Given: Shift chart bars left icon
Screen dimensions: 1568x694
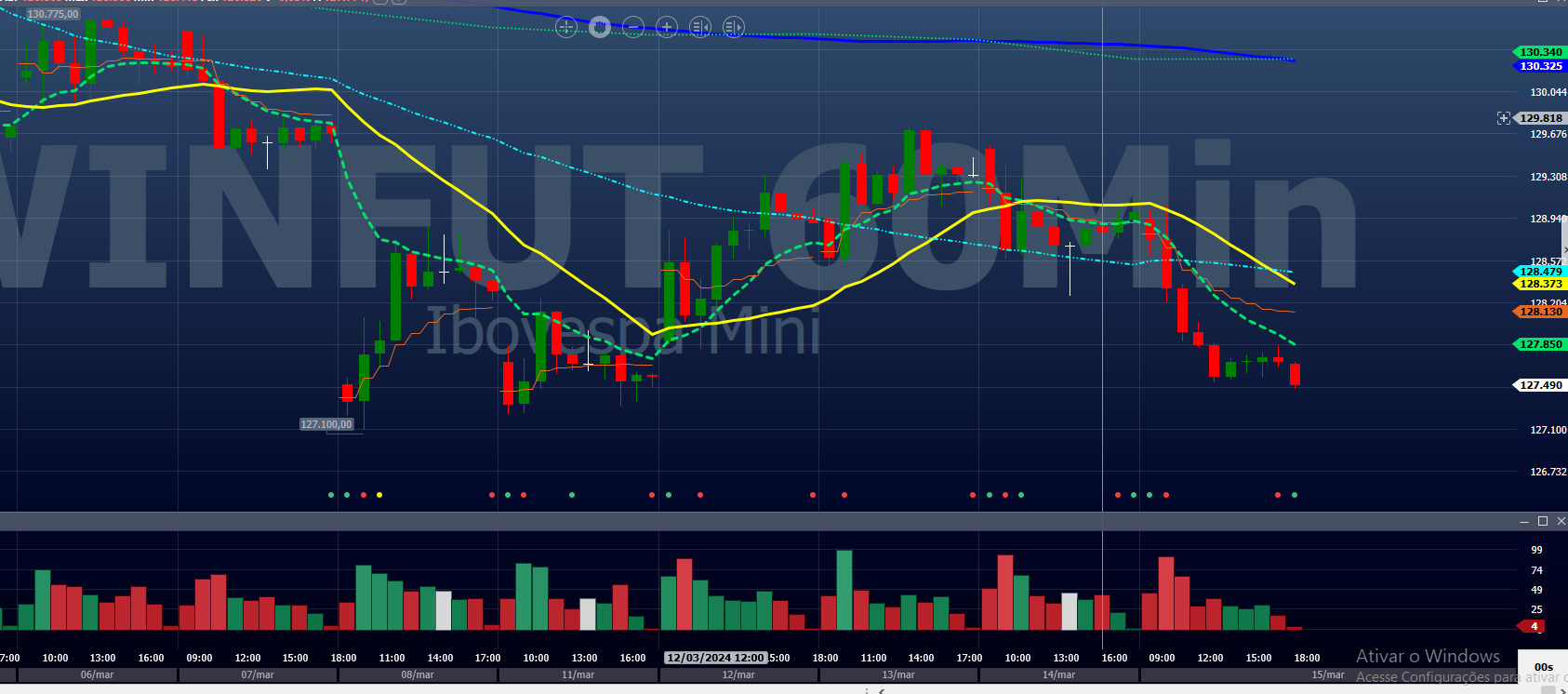Looking at the screenshot, I should pyautogui.click(x=700, y=27).
